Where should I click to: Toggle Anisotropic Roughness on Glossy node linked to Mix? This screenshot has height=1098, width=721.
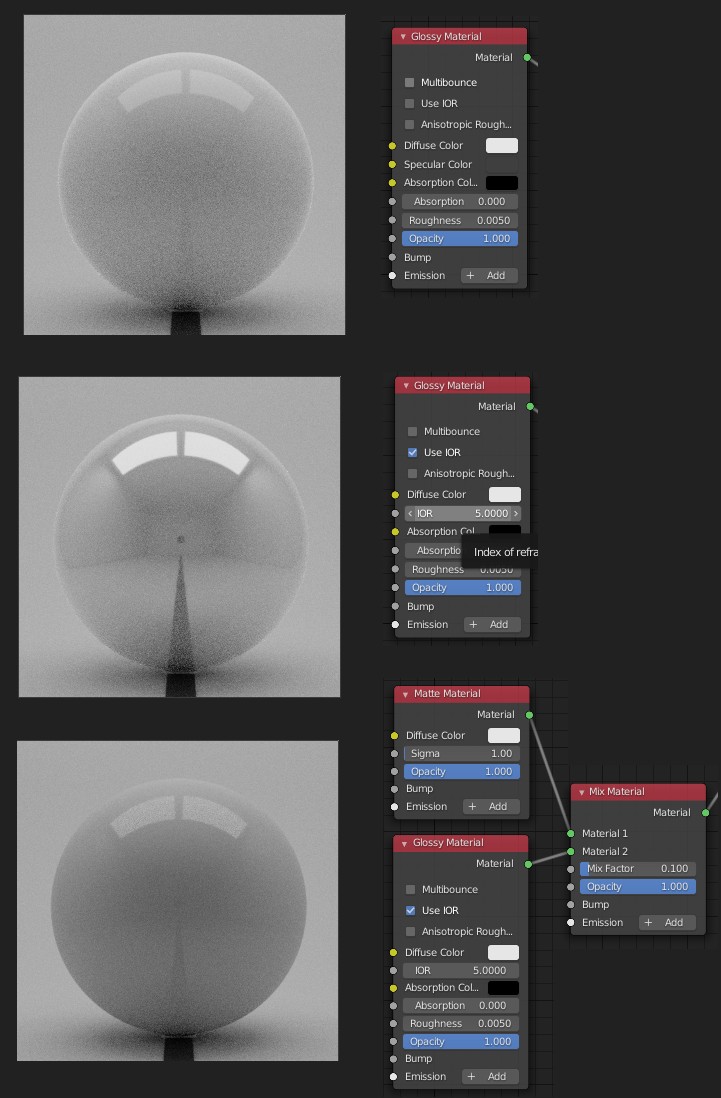pos(411,931)
